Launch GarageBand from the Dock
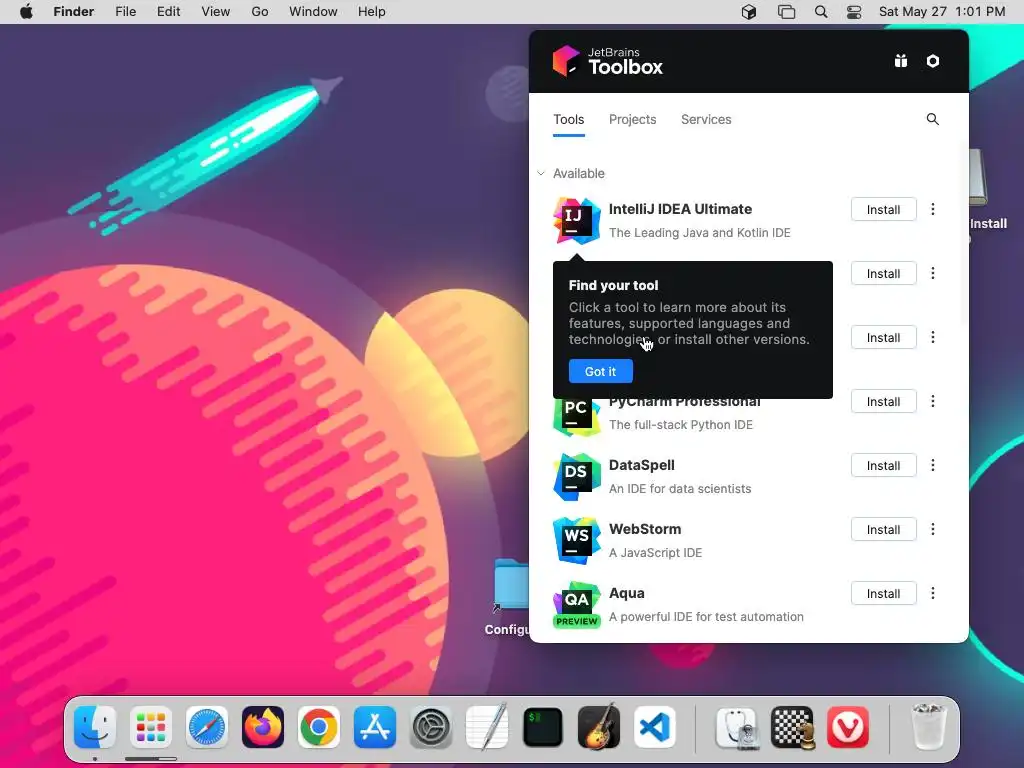The height and width of the screenshot is (768, 1024). coord(599,726)
